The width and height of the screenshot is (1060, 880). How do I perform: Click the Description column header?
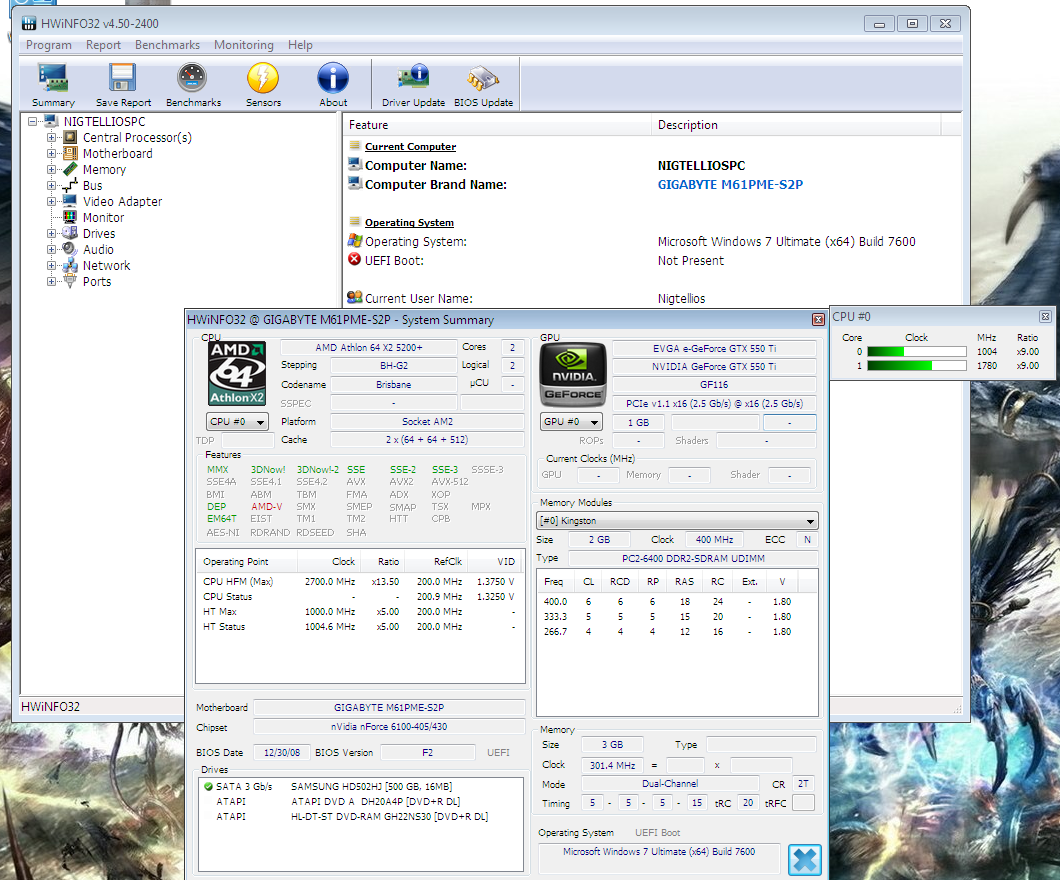click(796, 125)
